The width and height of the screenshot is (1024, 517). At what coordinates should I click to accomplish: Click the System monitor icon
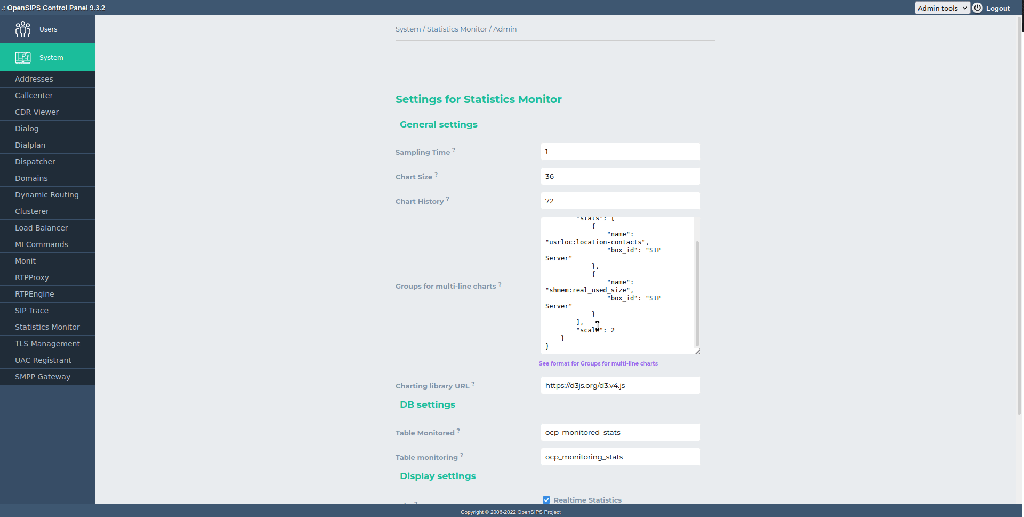point(24,57)
